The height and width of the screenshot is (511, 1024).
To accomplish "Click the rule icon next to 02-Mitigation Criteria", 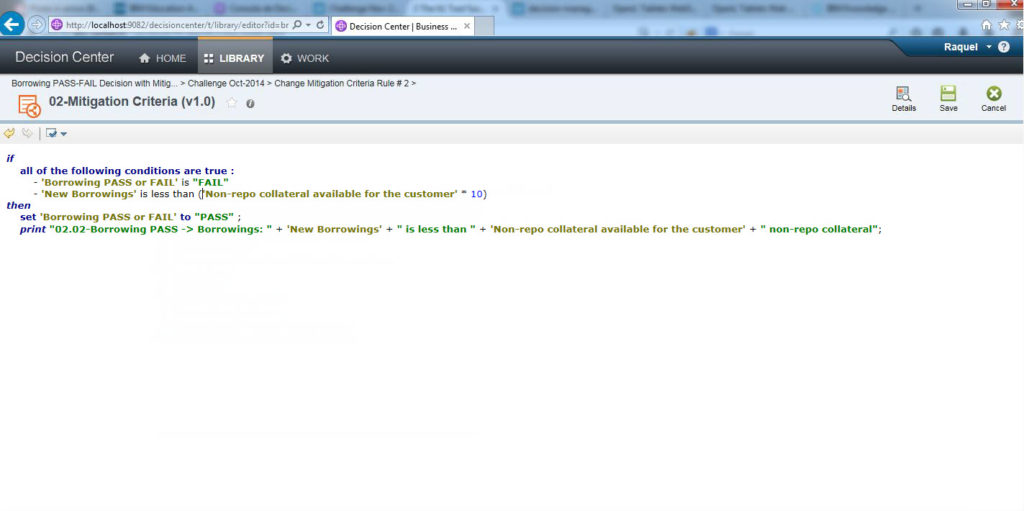I will [29, 105].
